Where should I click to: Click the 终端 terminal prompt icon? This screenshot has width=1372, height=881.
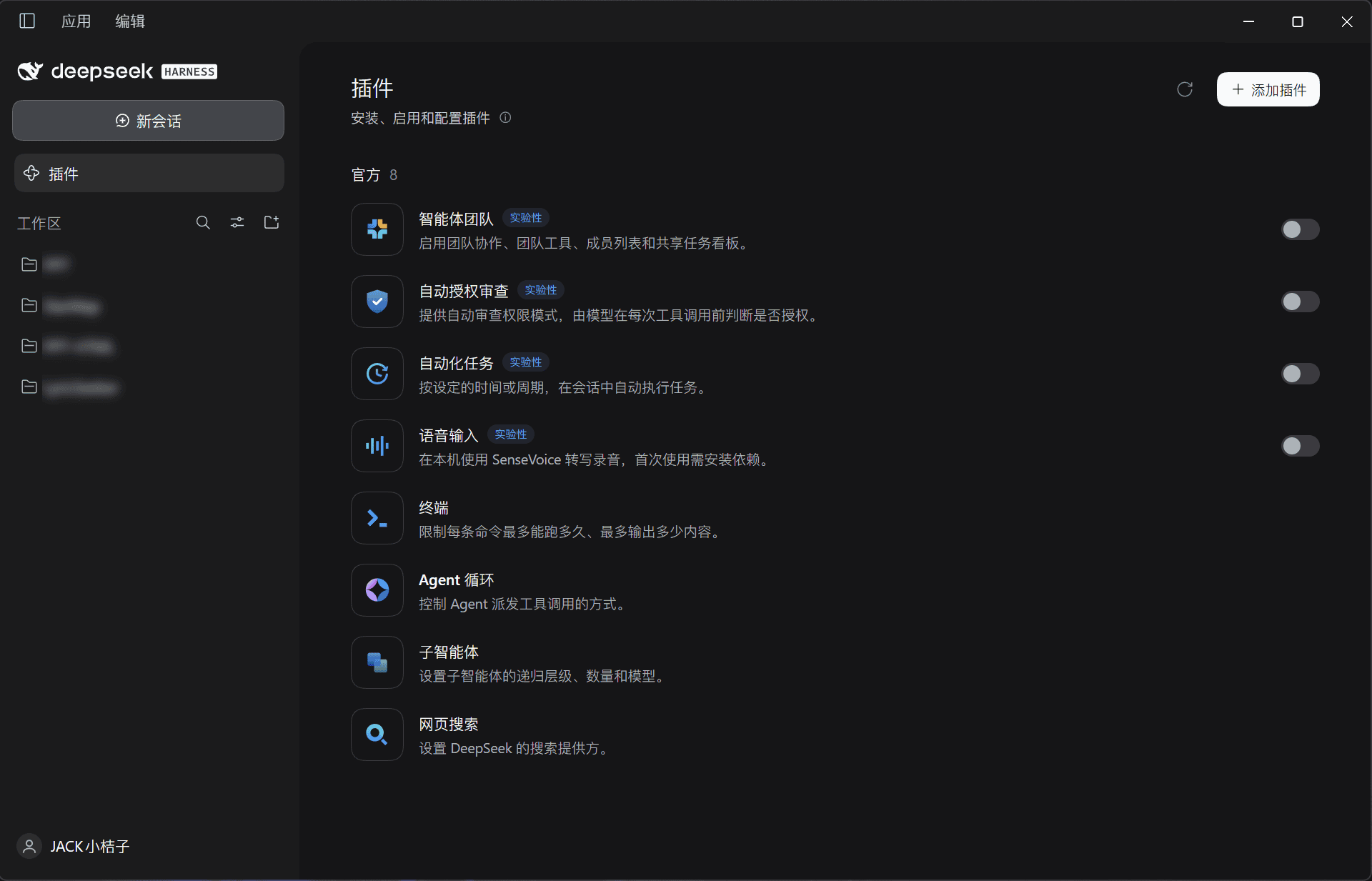[377, 518]
